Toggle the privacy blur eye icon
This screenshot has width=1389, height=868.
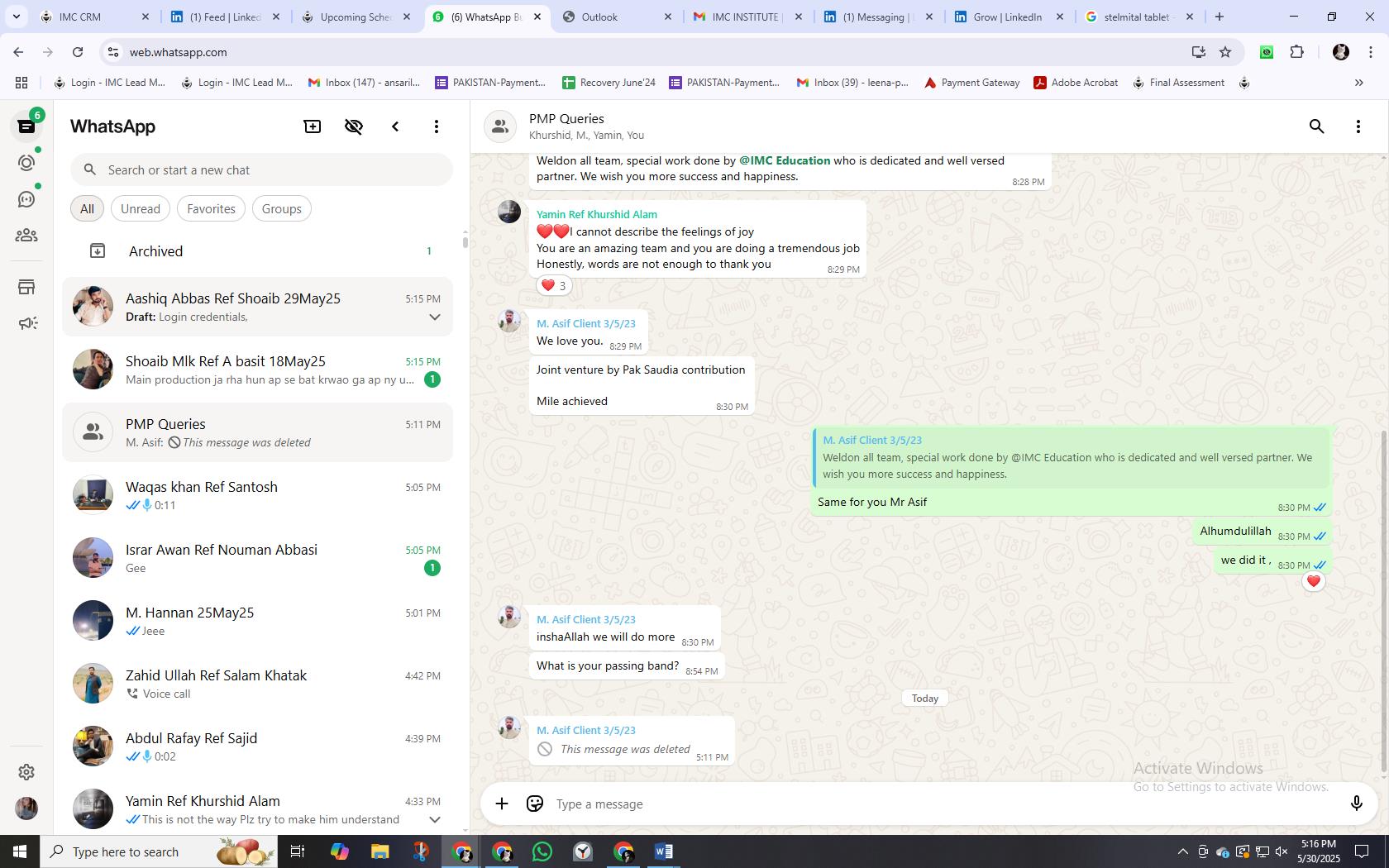click(x=354, y=126)
